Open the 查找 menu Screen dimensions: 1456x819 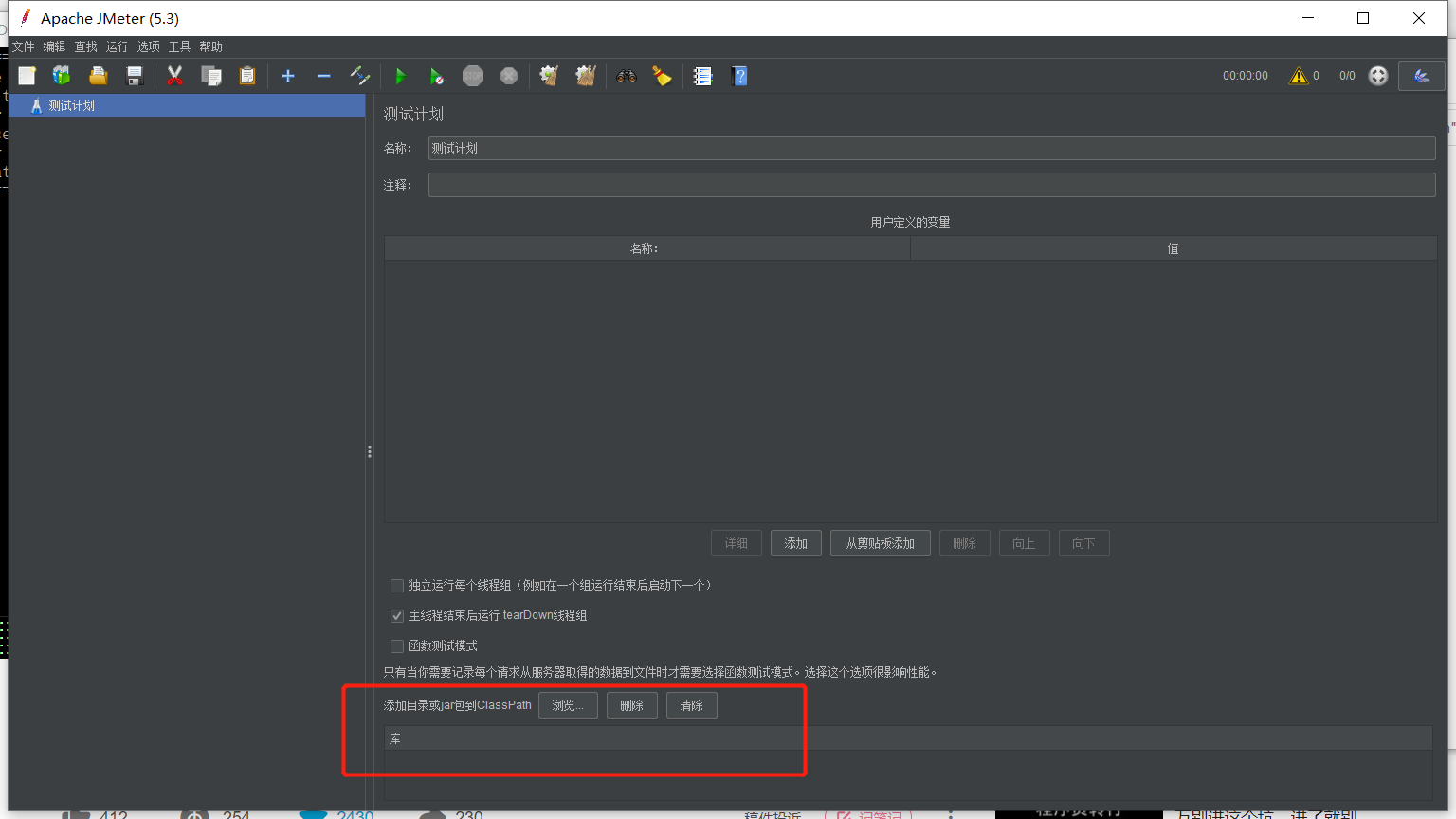click(86, 46)
